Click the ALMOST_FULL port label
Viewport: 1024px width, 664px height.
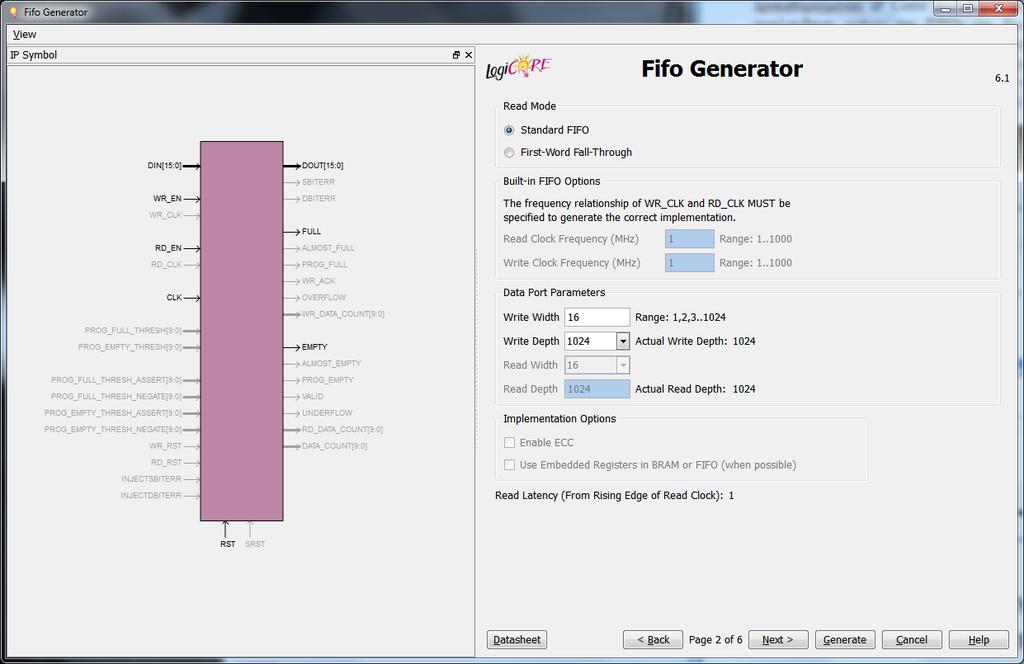[x=328, y=248]
